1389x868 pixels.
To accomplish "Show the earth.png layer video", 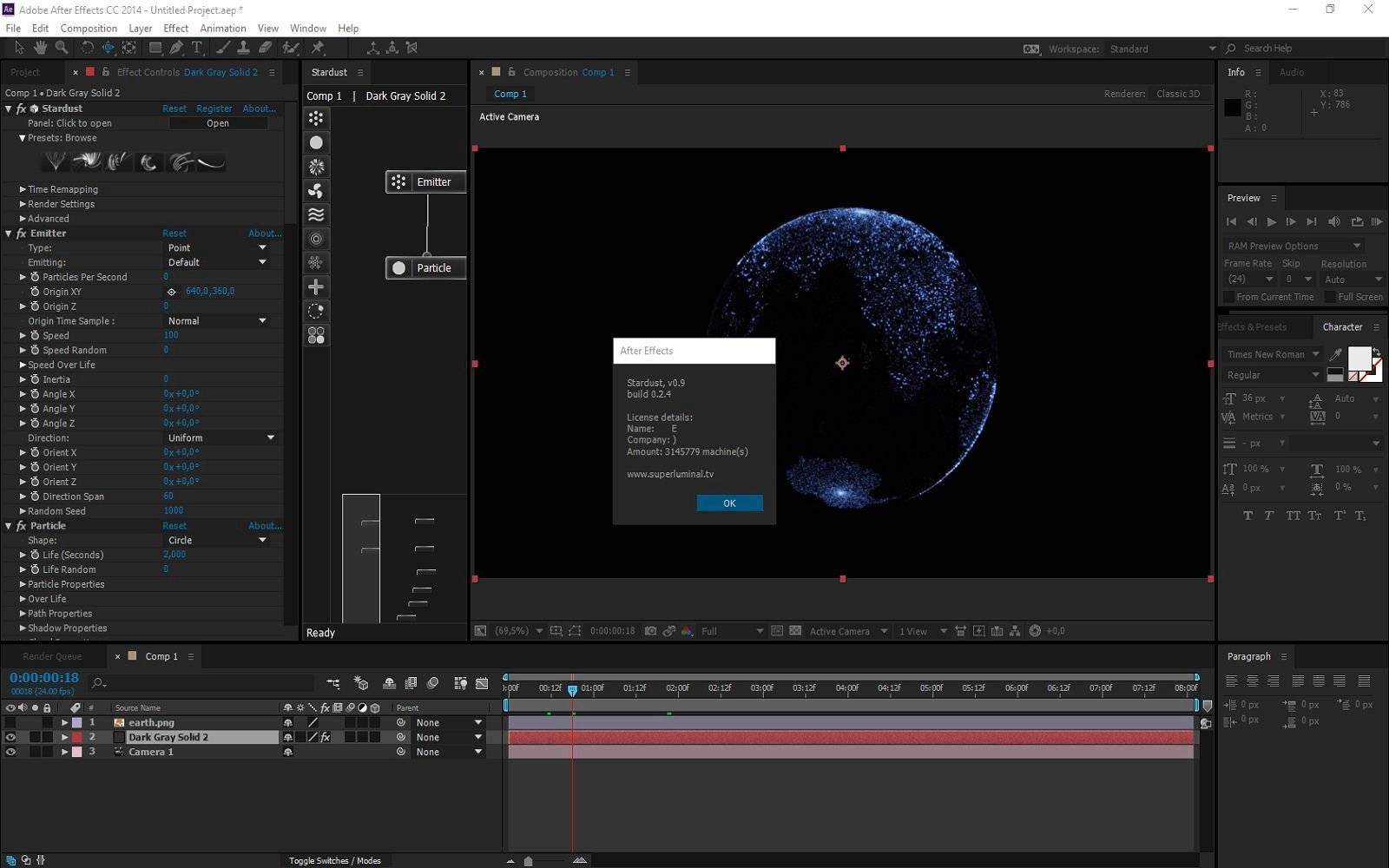I will pyautogui.click(x=10, y=722).
